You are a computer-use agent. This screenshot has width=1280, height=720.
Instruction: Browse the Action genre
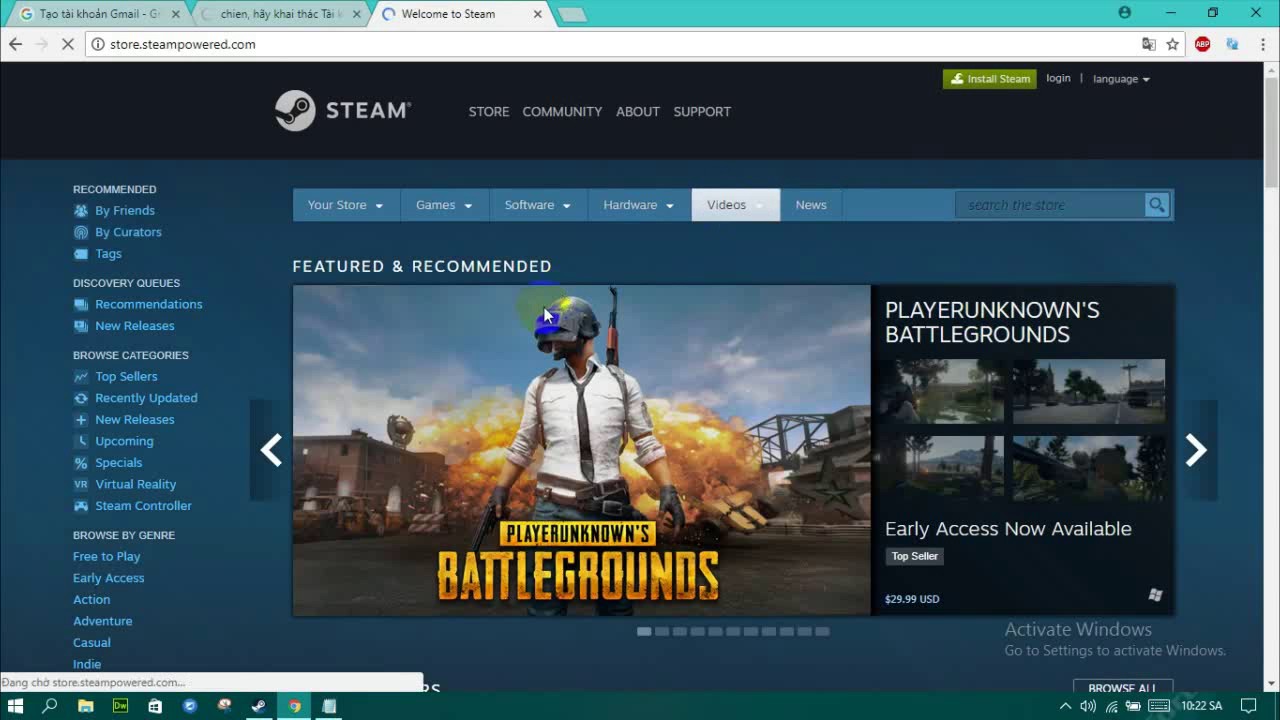tap(91, 600)
